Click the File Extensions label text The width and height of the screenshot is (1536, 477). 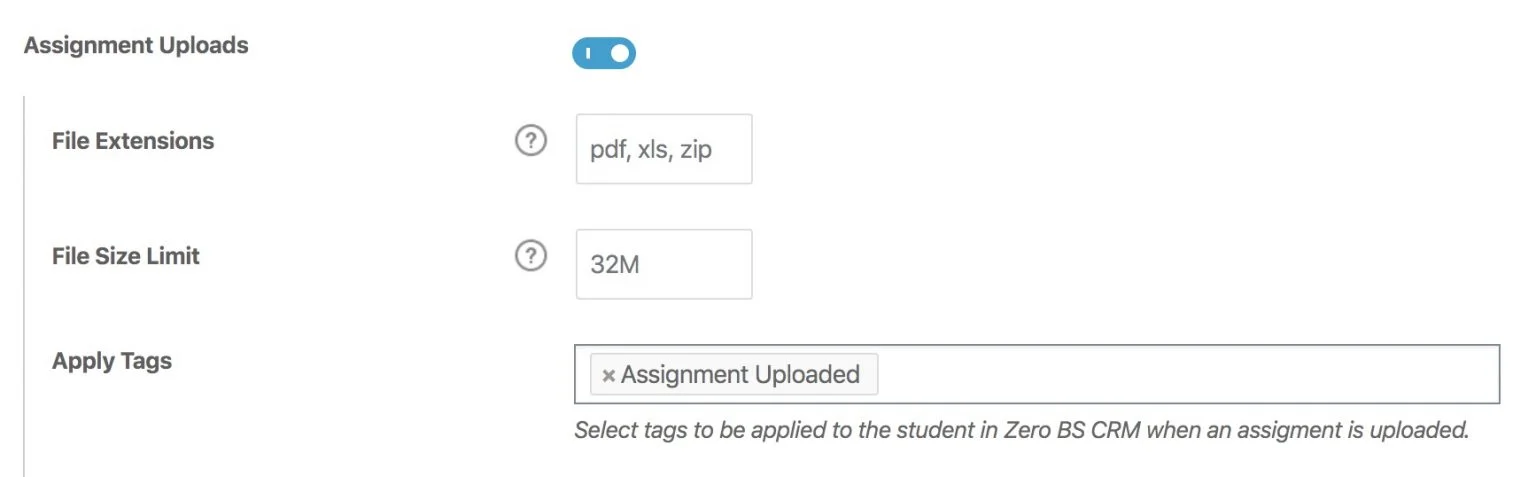point(133,141)
